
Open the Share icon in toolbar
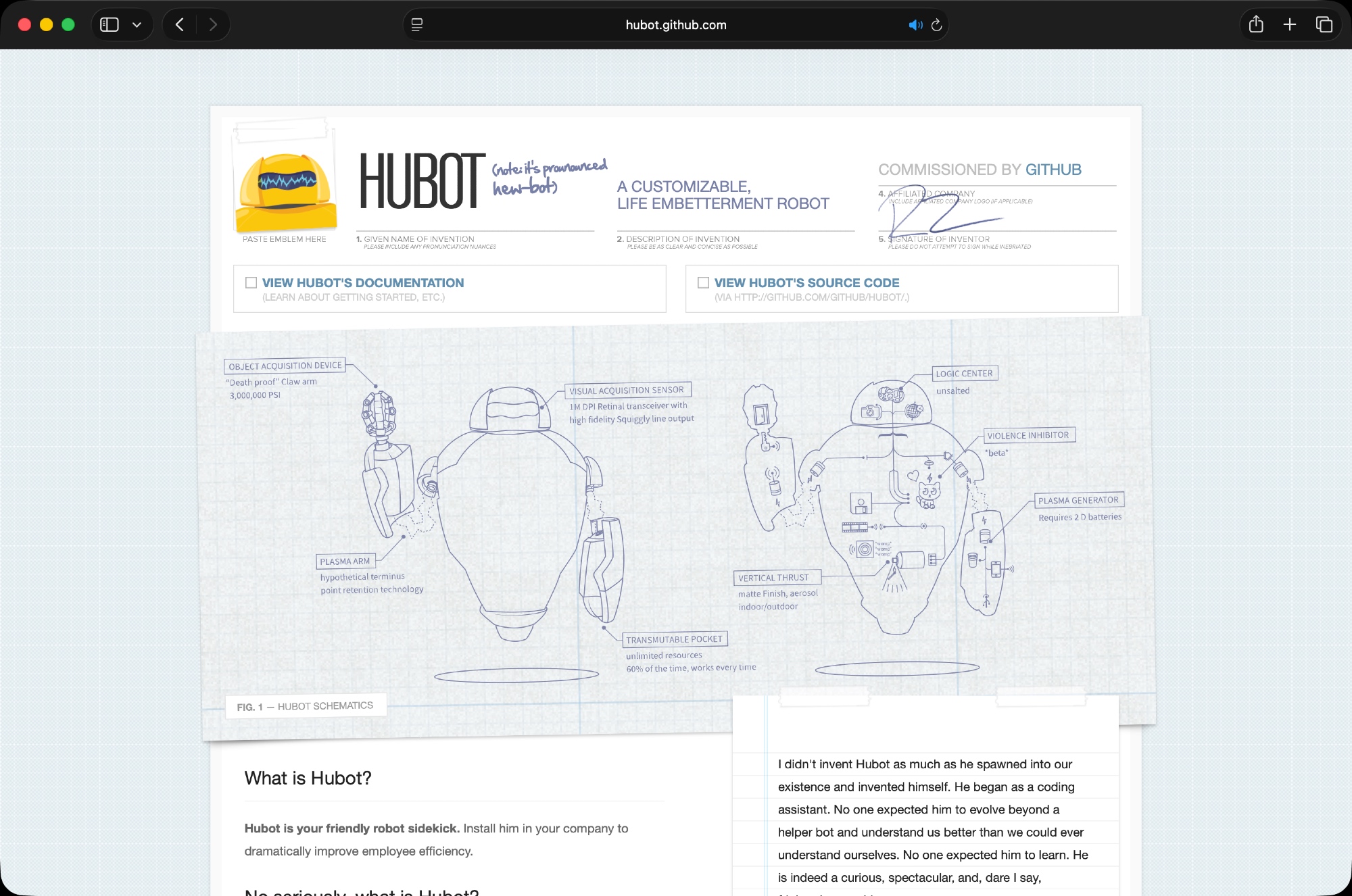click(1256, 25)
